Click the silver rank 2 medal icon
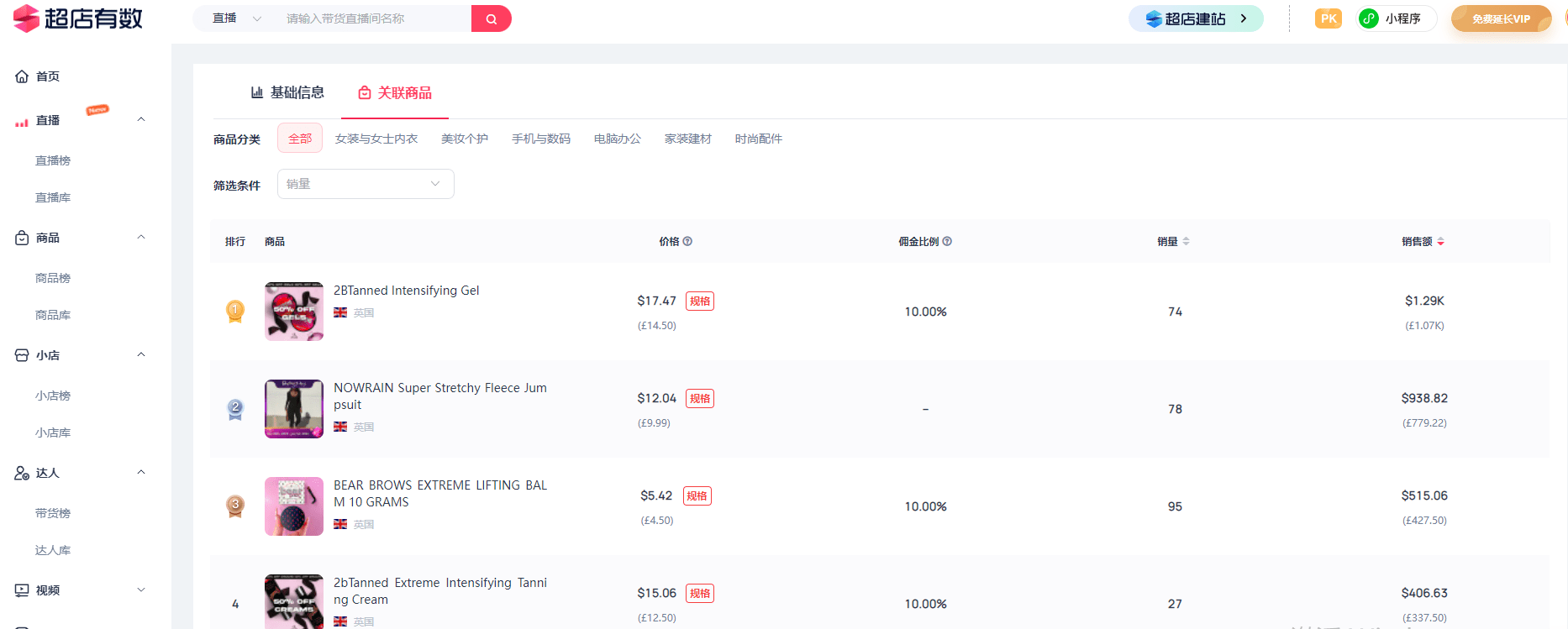 click(235, 409)
